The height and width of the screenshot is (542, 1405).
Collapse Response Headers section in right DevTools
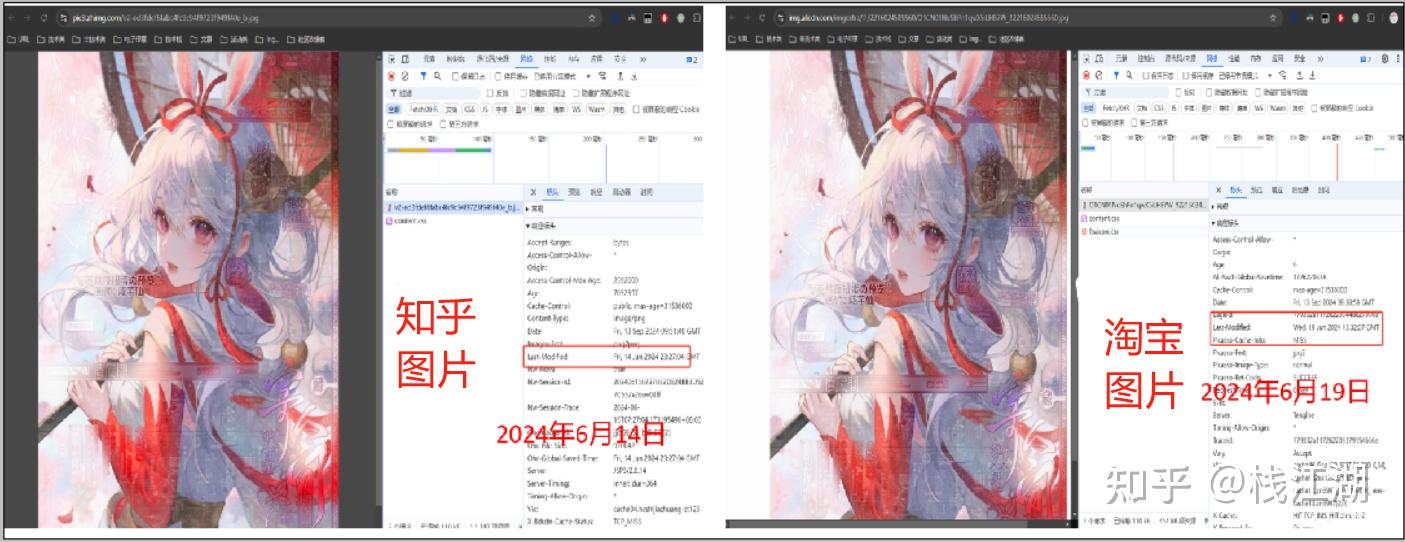(1226, 223)
